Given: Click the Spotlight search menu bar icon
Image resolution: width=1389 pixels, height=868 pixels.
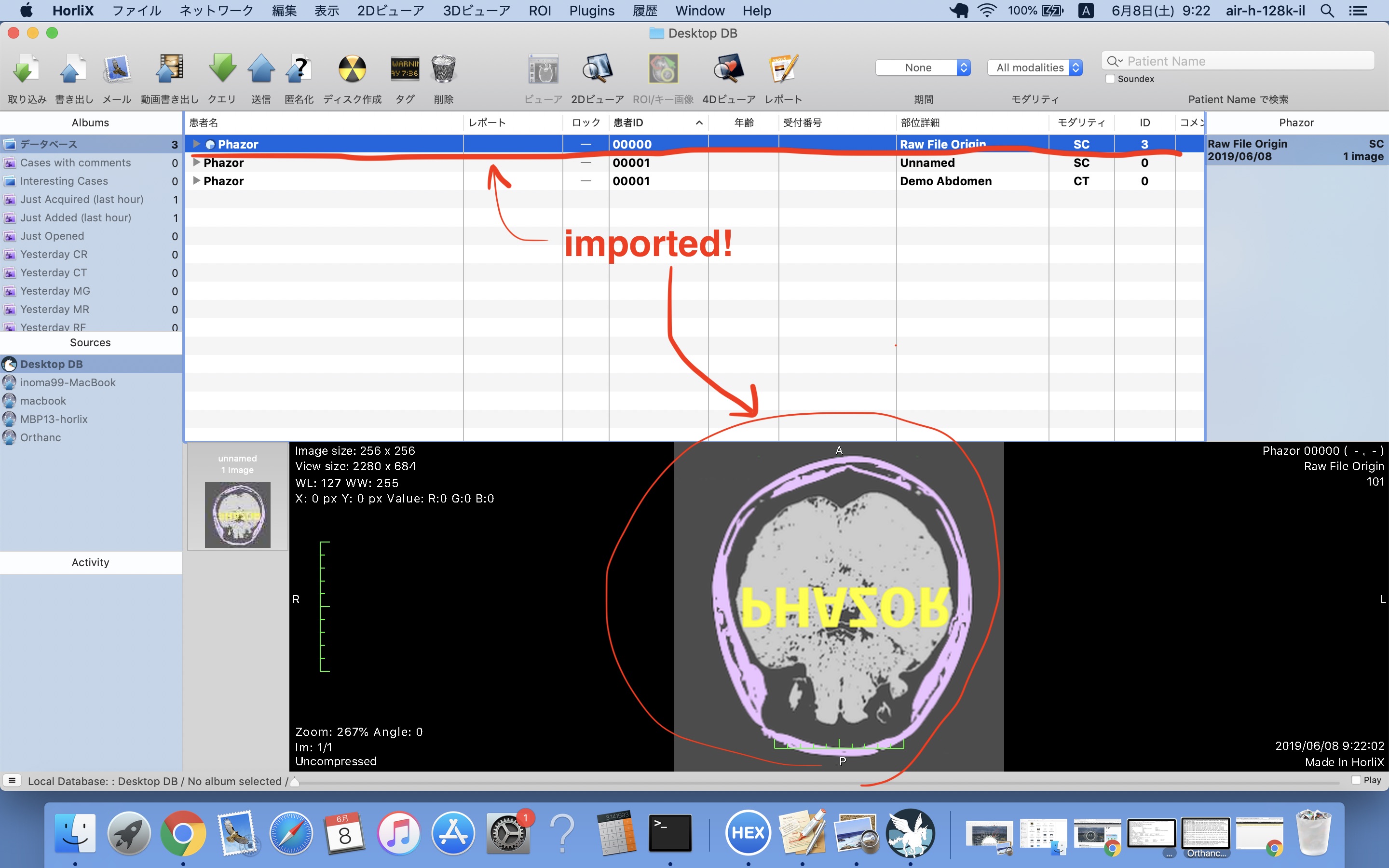Looking at the screenshot, I should click(x=1327, y=10).
